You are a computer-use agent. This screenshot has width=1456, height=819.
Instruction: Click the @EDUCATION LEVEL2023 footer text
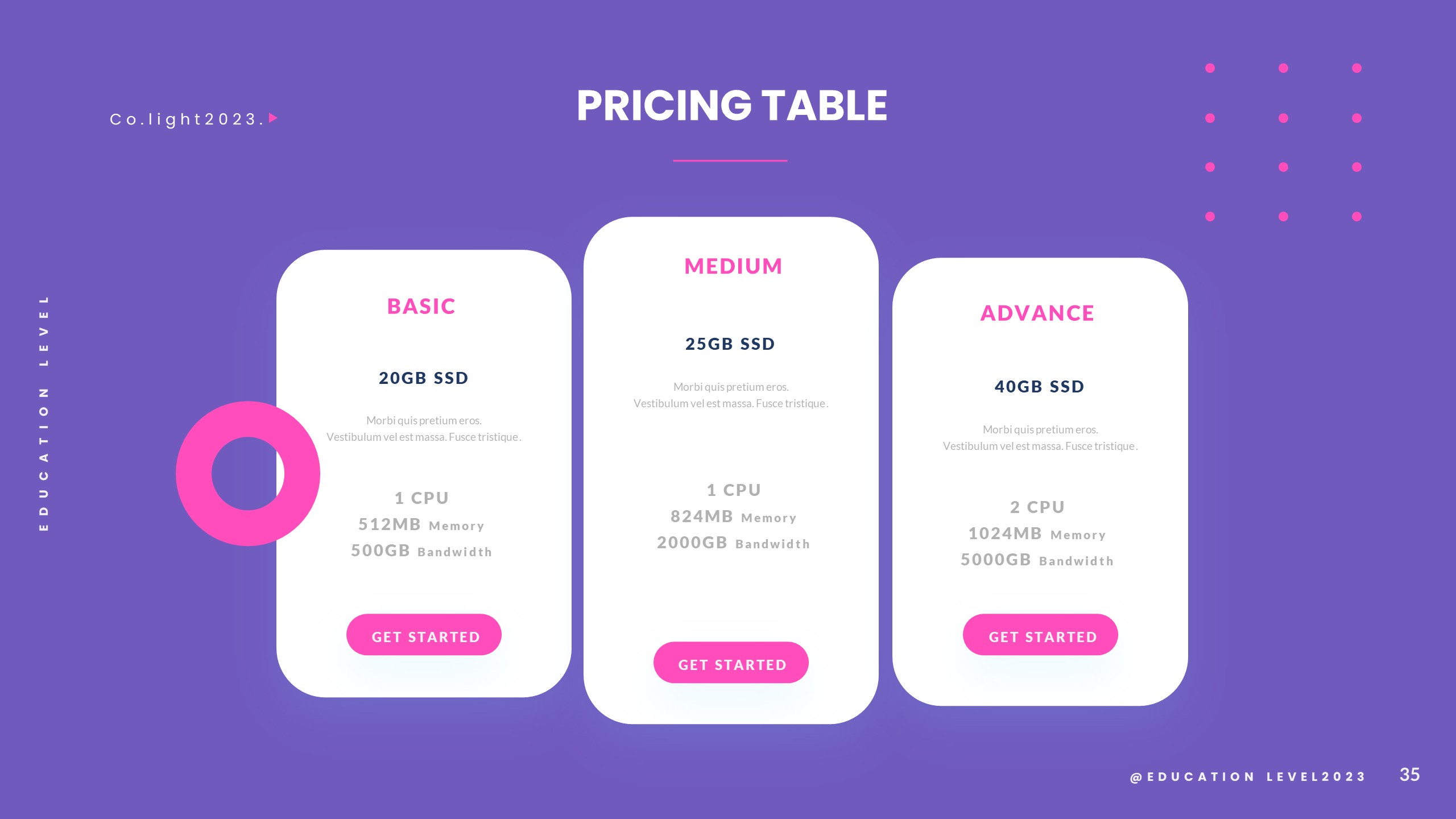pos(1247,777)
